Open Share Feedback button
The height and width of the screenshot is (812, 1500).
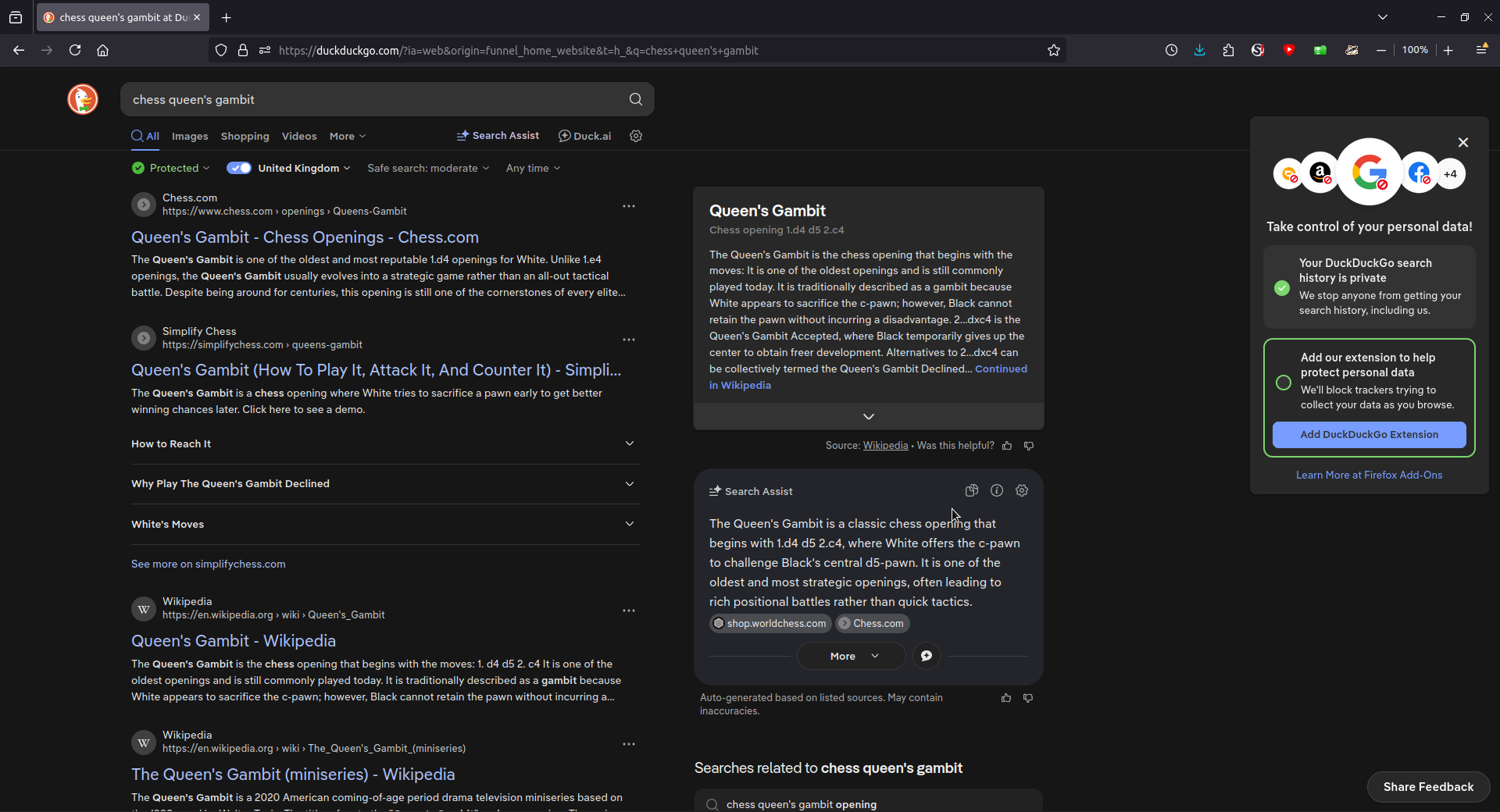[1428, 787]
